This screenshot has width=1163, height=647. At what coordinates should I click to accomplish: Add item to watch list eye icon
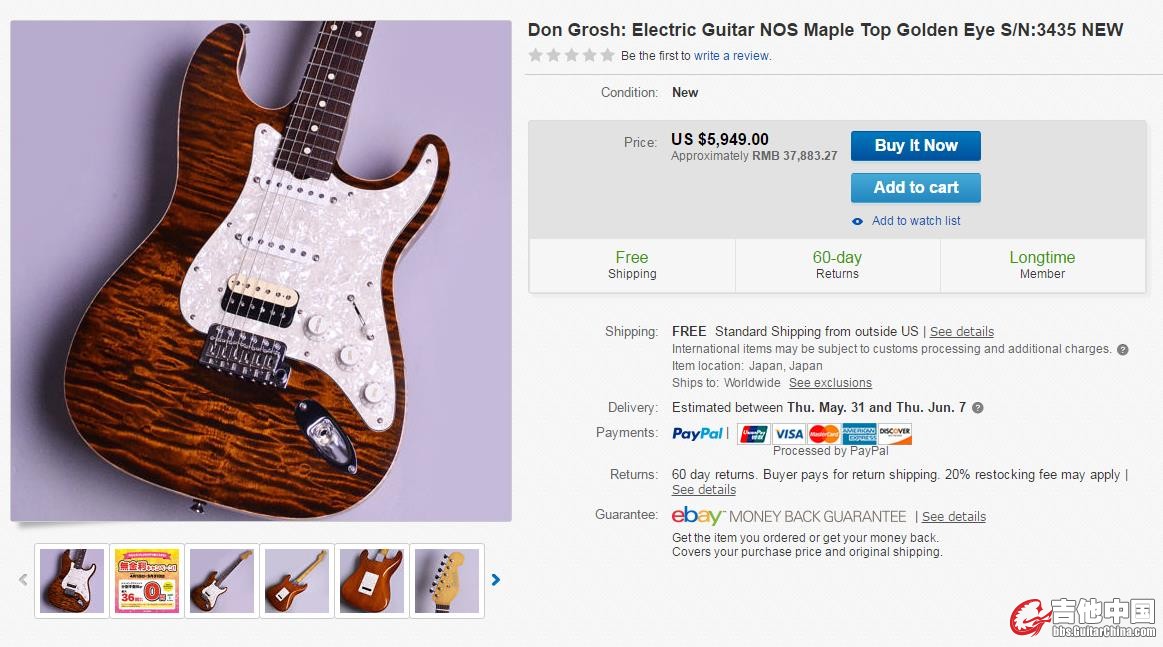click(x=857, y=221)
